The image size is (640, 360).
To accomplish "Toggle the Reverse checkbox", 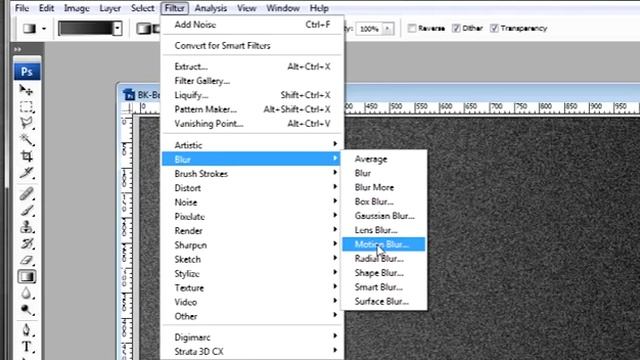I will click(412, 28).
